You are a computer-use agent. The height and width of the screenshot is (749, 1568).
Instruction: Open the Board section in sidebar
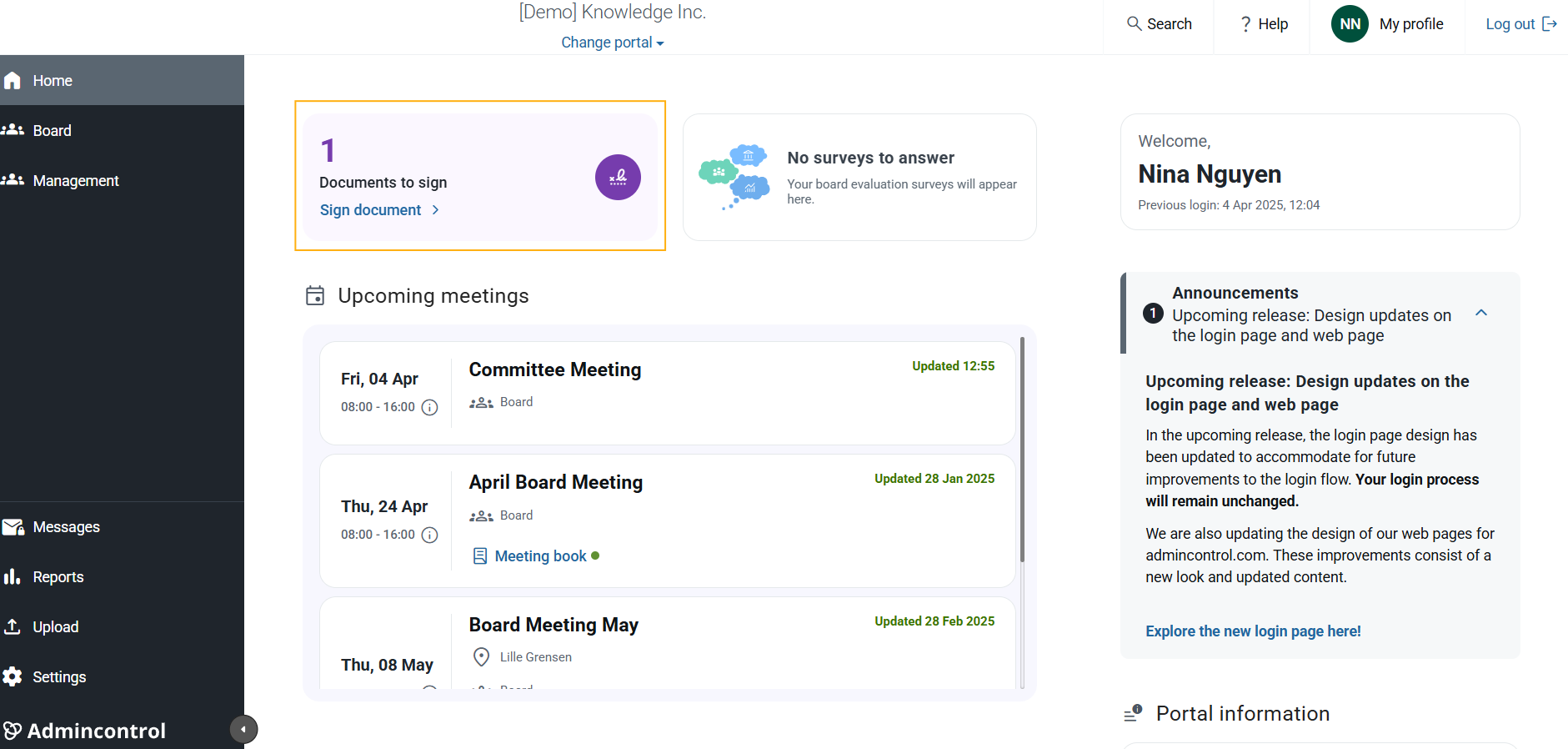click(x=122, y=130)
